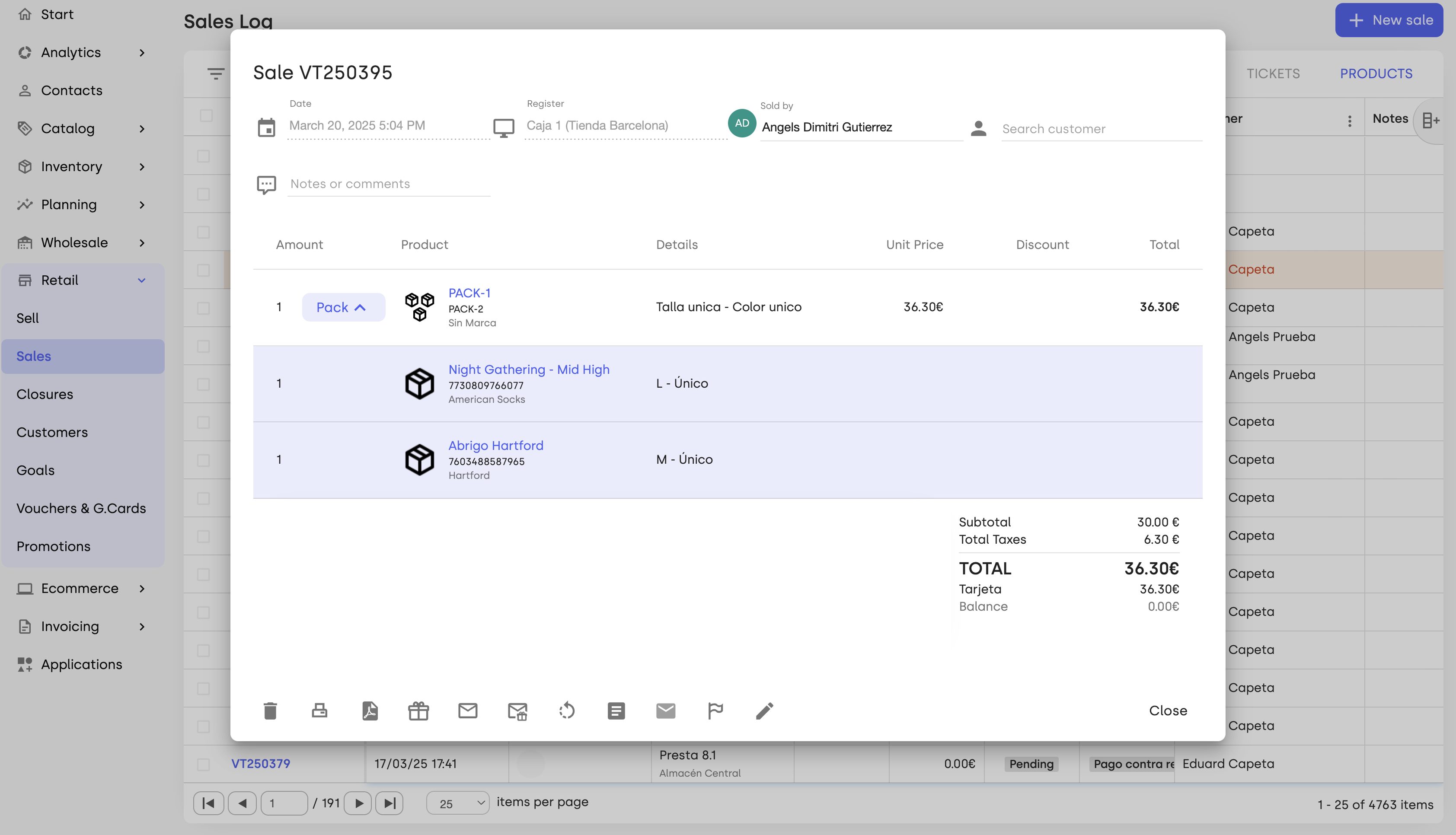Open column options three-dot menu
Screen dimensions: 1456x835
point(1350,121)
